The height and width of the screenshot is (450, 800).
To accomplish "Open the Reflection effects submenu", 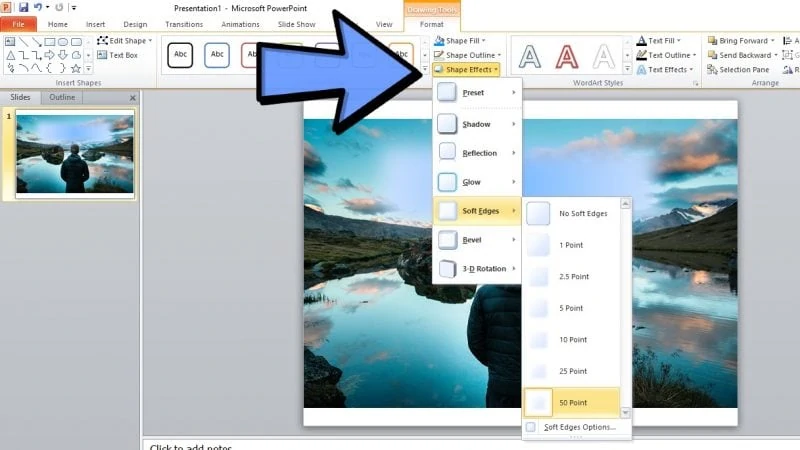I will [477, 153].
